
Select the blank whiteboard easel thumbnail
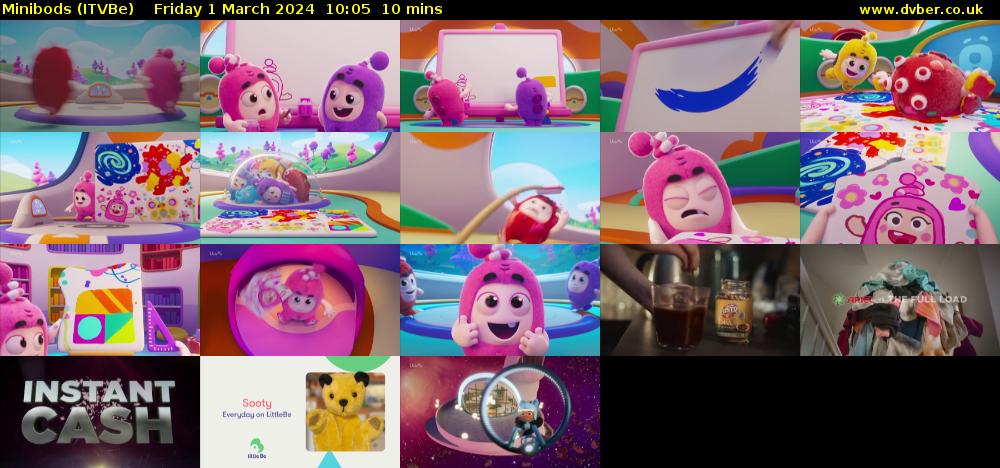pos(500,75)
